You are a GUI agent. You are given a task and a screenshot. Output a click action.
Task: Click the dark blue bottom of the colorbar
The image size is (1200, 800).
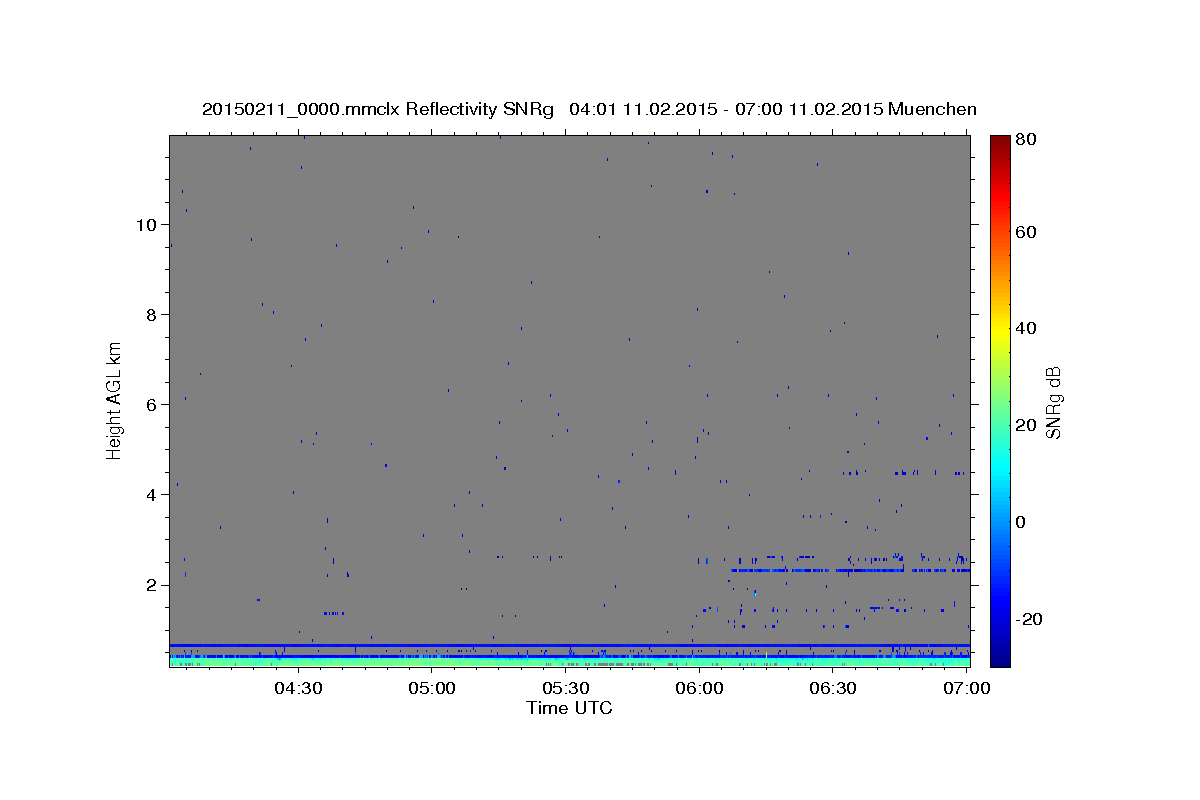coord(1000,655)
